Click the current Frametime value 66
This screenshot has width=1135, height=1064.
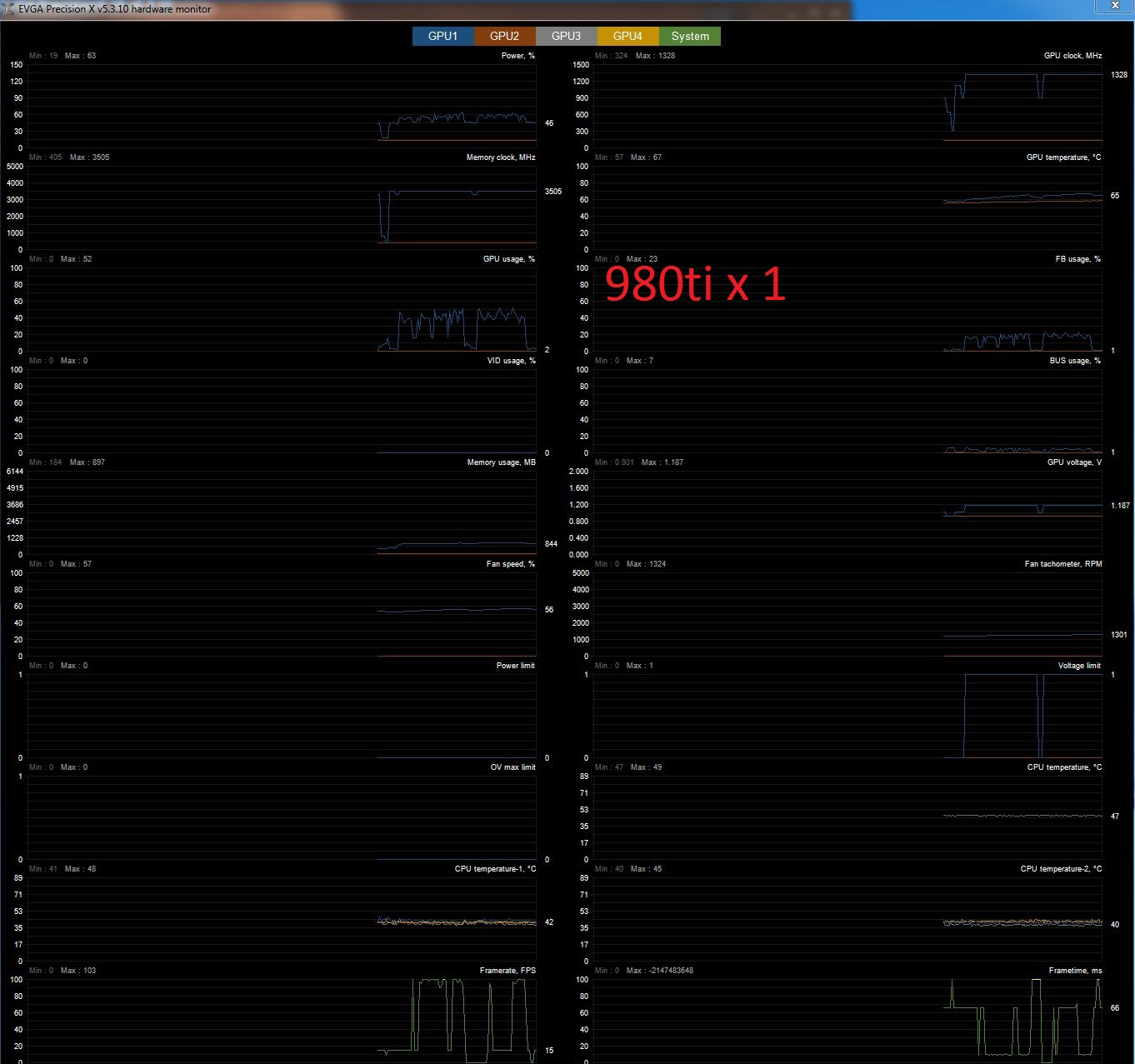click(1115, 1008)
